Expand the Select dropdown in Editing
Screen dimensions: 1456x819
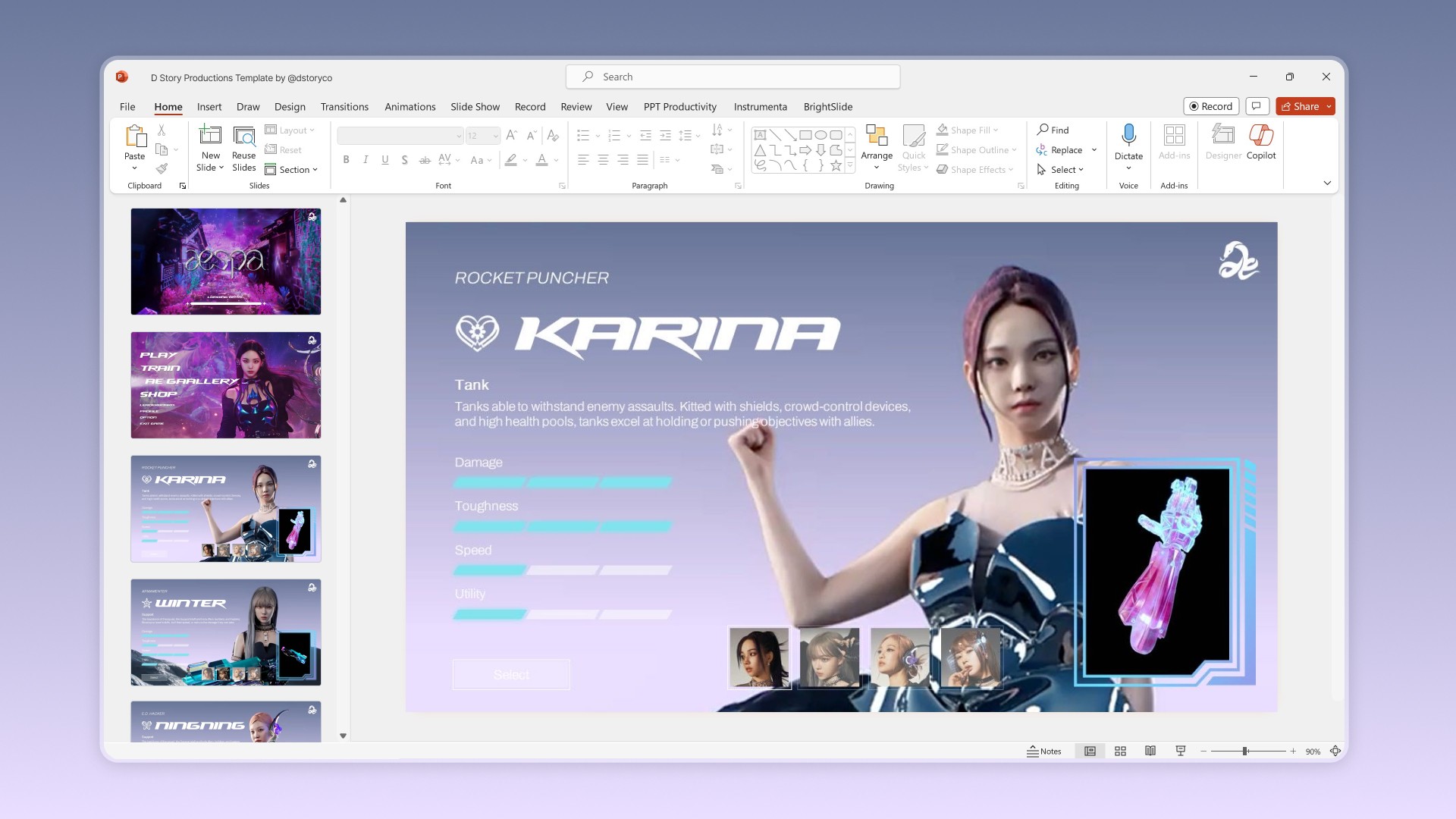click(1065, 169)
